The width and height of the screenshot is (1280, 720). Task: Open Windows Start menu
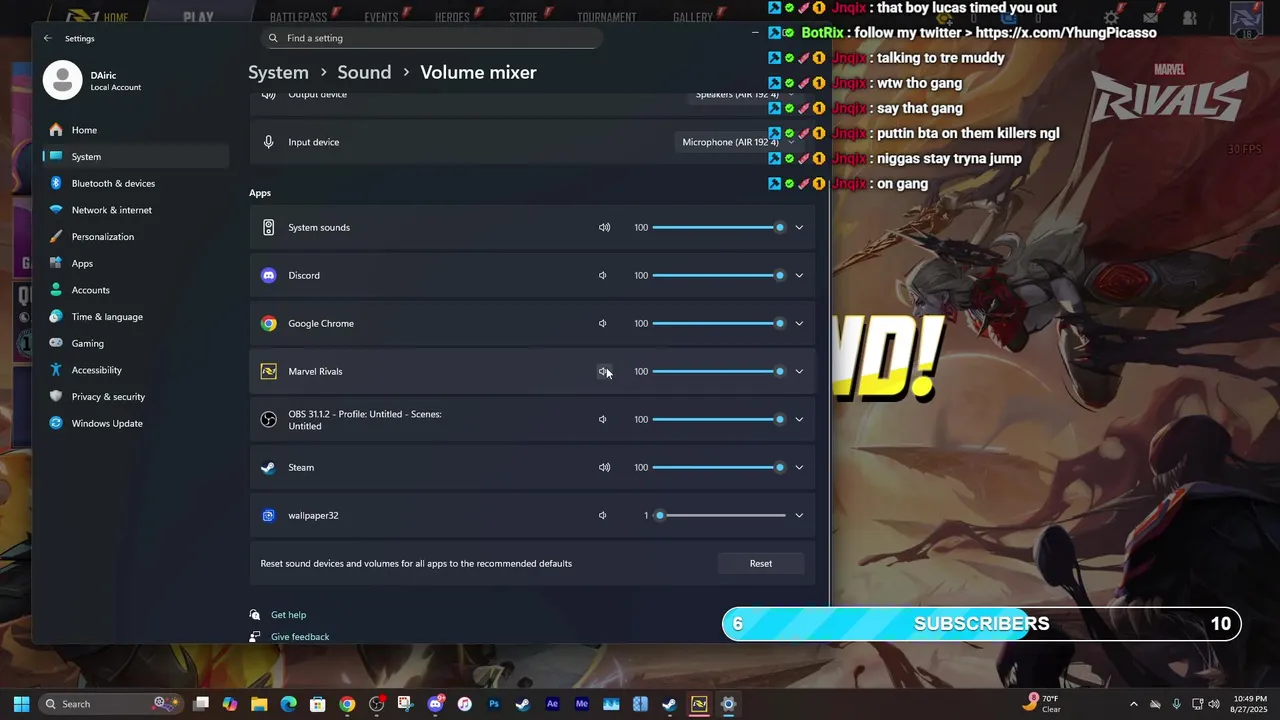tap(21, 704)
